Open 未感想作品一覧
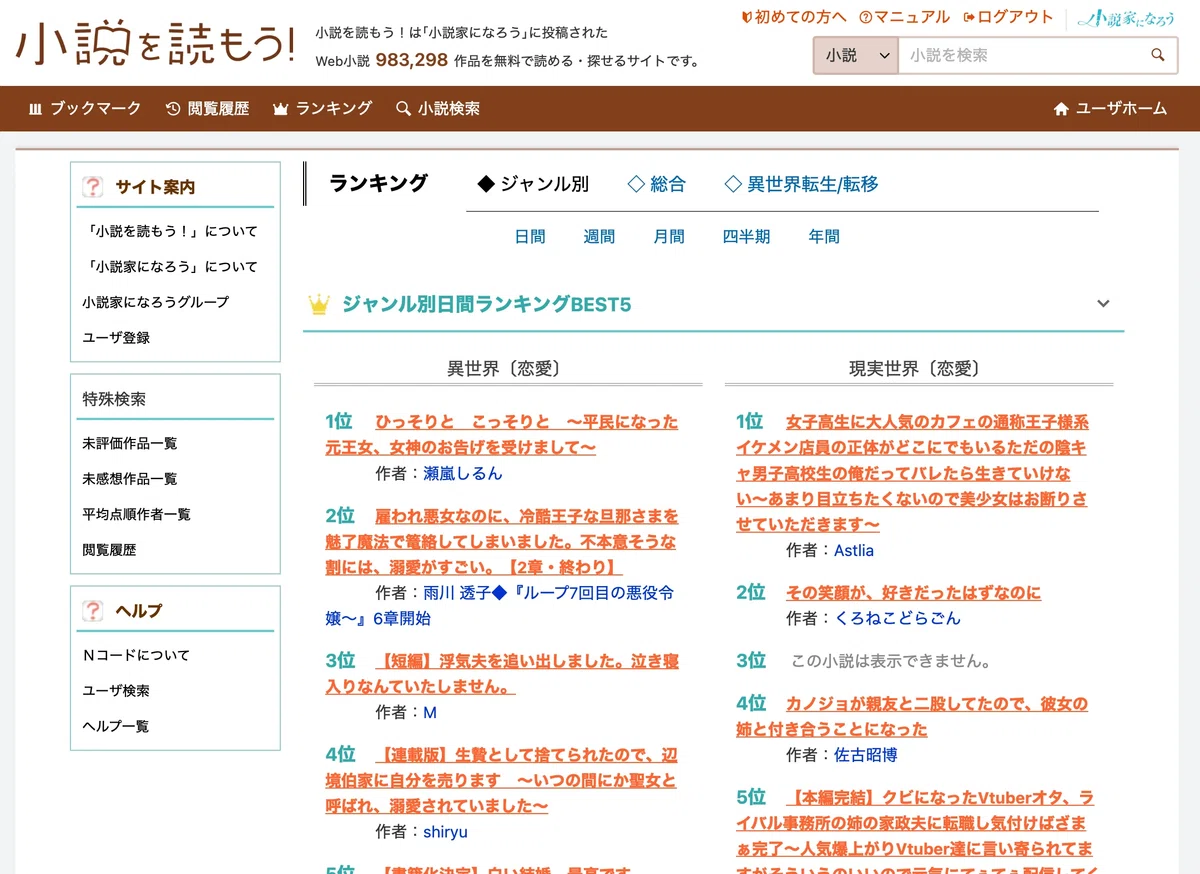 pyautogui.click(x=130, y=479)
